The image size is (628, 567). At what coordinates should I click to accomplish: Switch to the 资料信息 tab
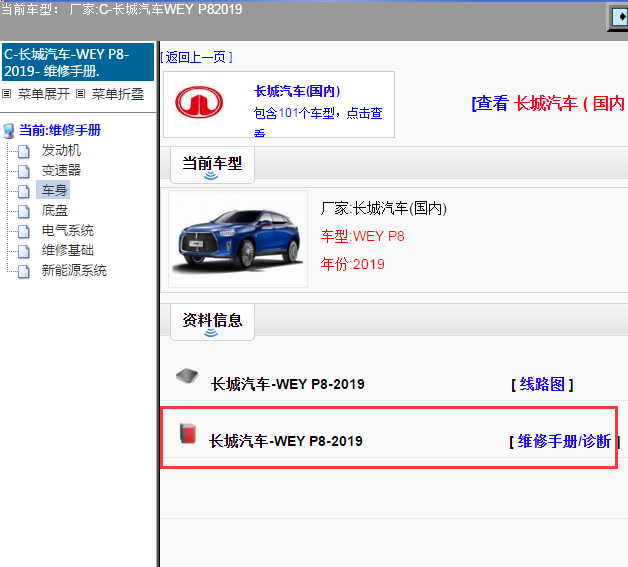(212, 322)
